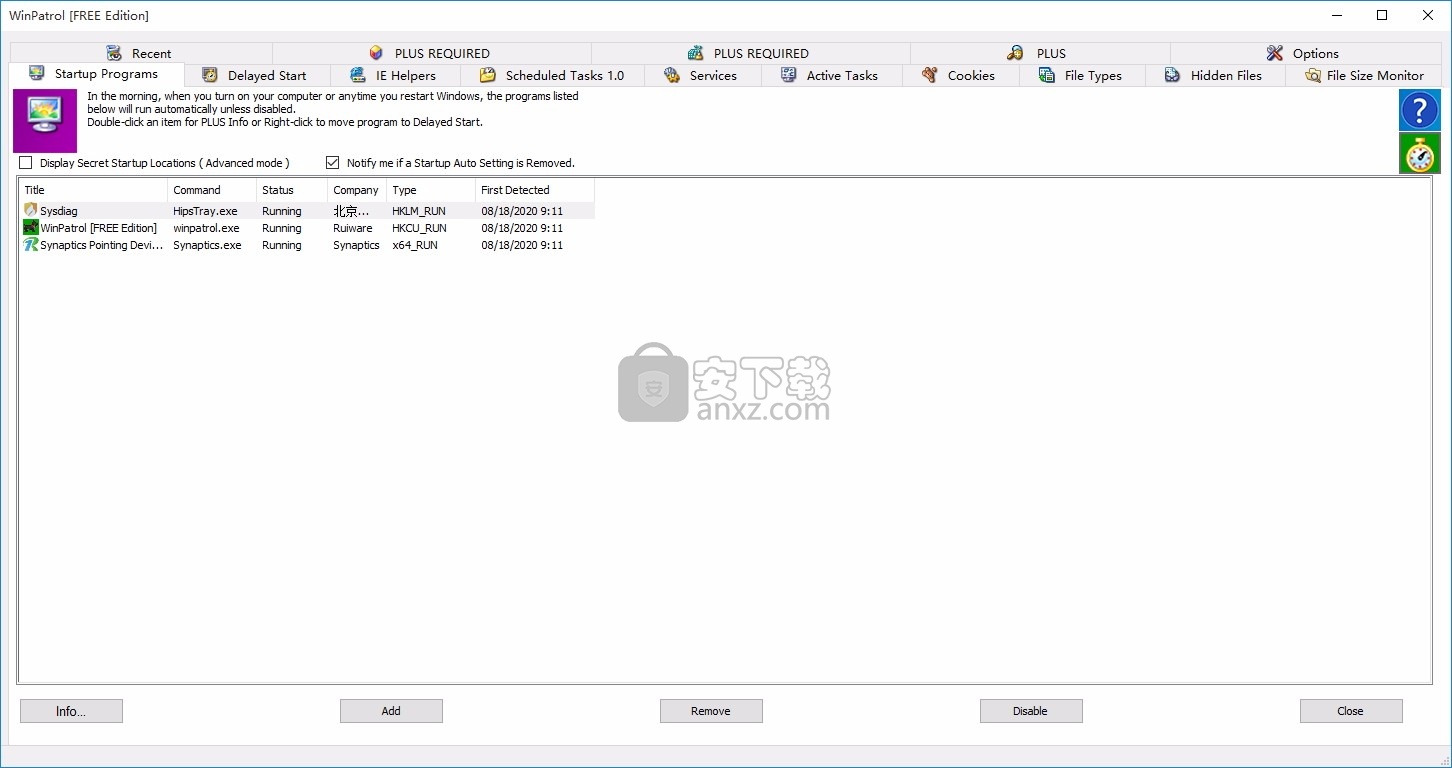Click the Recent tab icon
1452x768 pixels.
pyautogui.click(x=114, y=53)
